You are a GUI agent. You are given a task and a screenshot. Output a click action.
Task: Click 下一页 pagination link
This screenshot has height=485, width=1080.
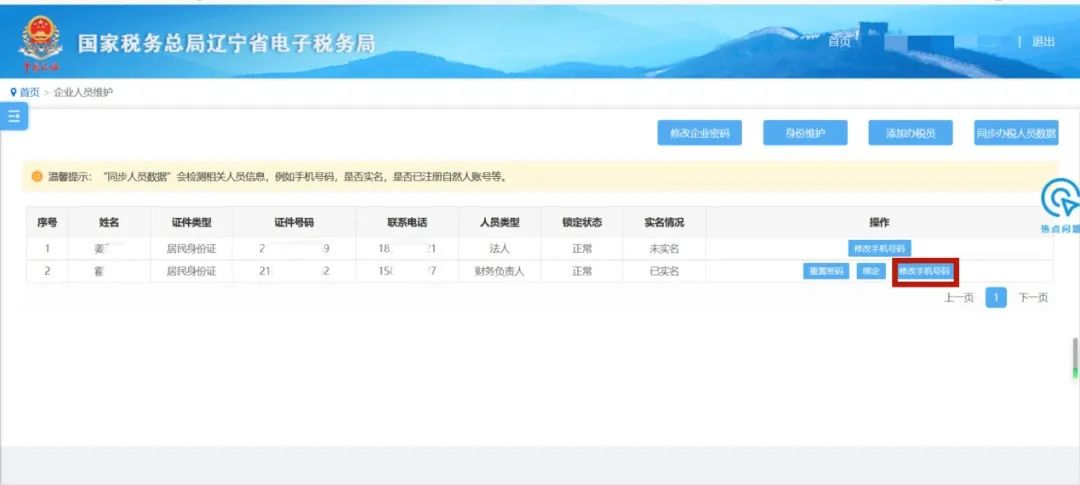pyautogui.click(x=1033, y=298)
